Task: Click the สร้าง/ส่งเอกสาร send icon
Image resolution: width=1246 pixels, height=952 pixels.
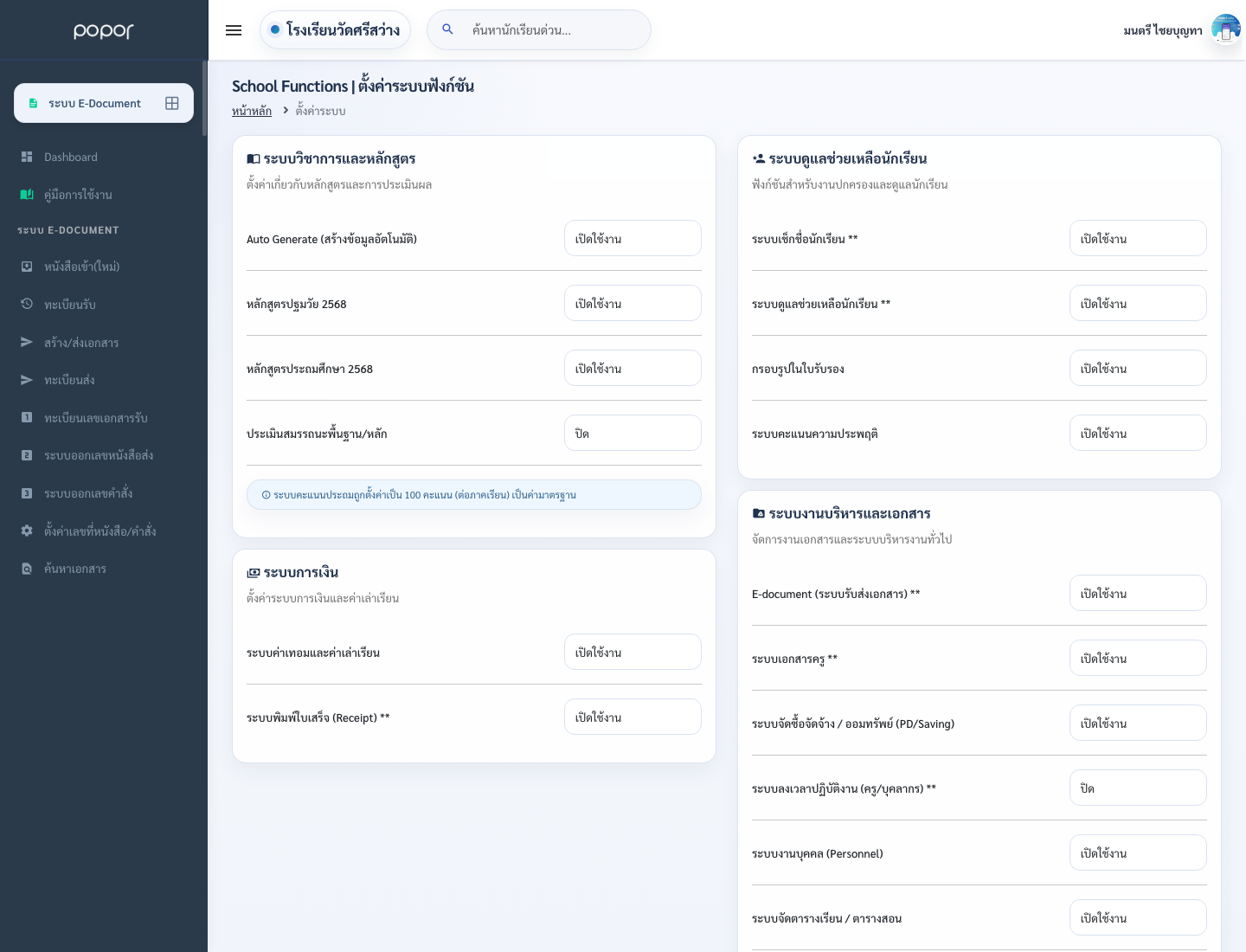Action: (x=27, y=342)
